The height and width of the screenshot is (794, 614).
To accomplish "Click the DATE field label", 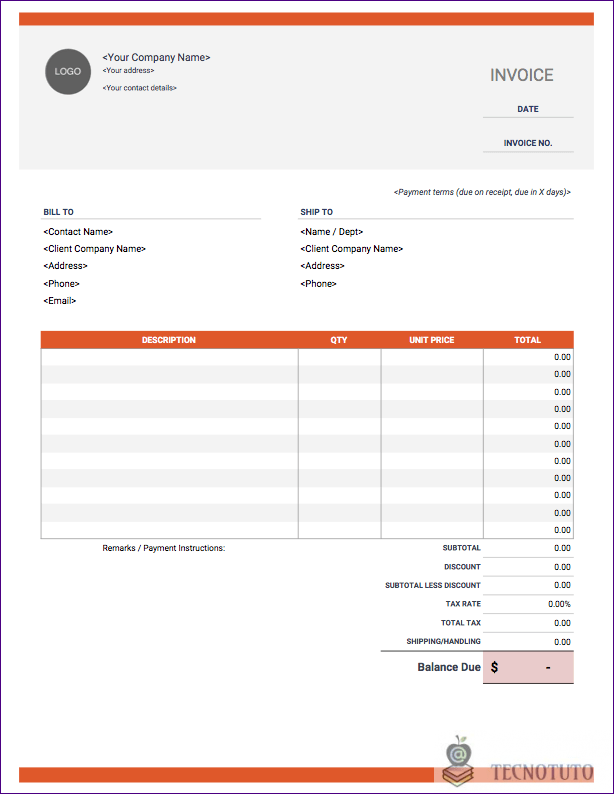I will coord(527,109).
